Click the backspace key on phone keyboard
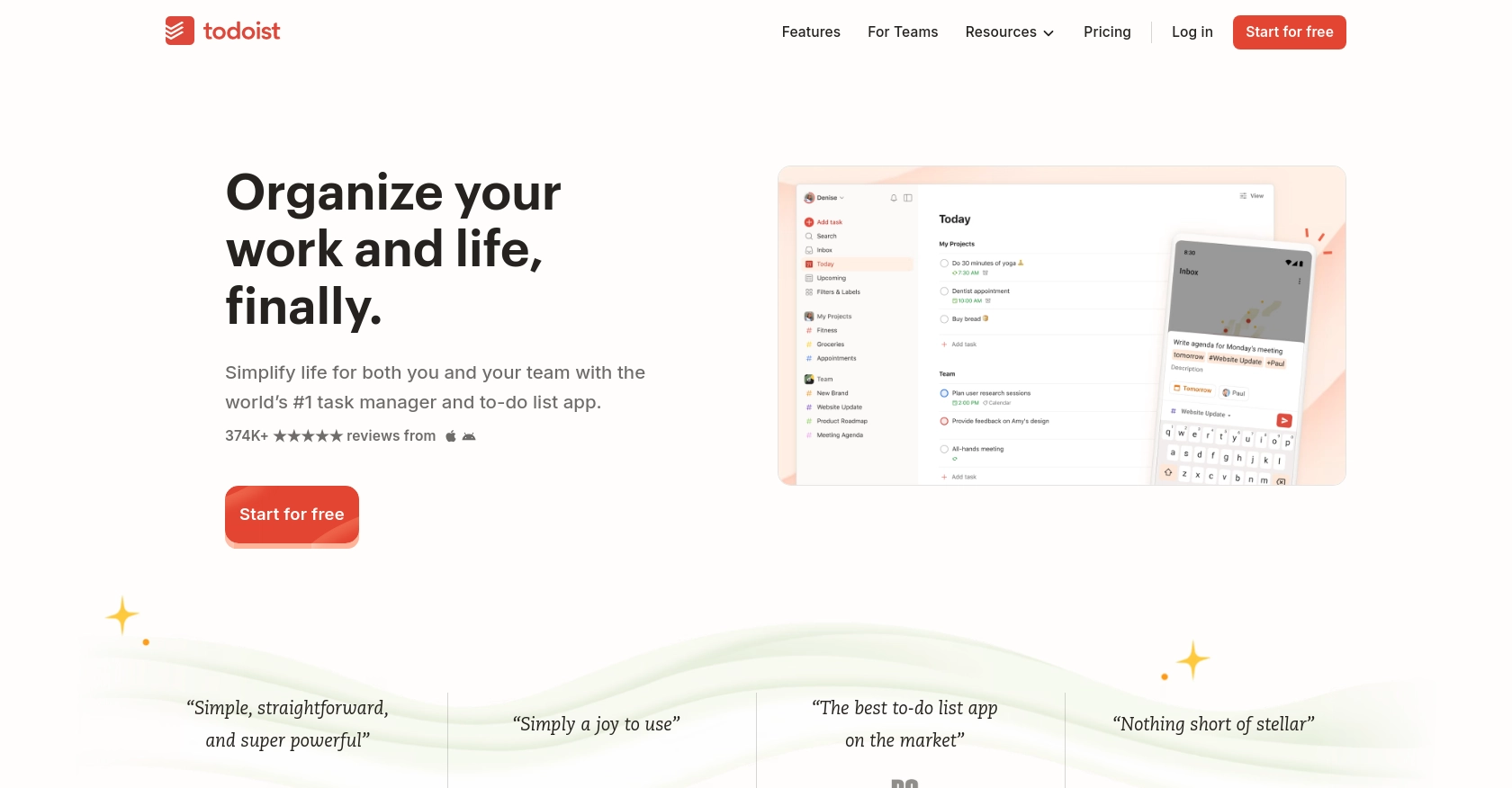 point(1281,481)
